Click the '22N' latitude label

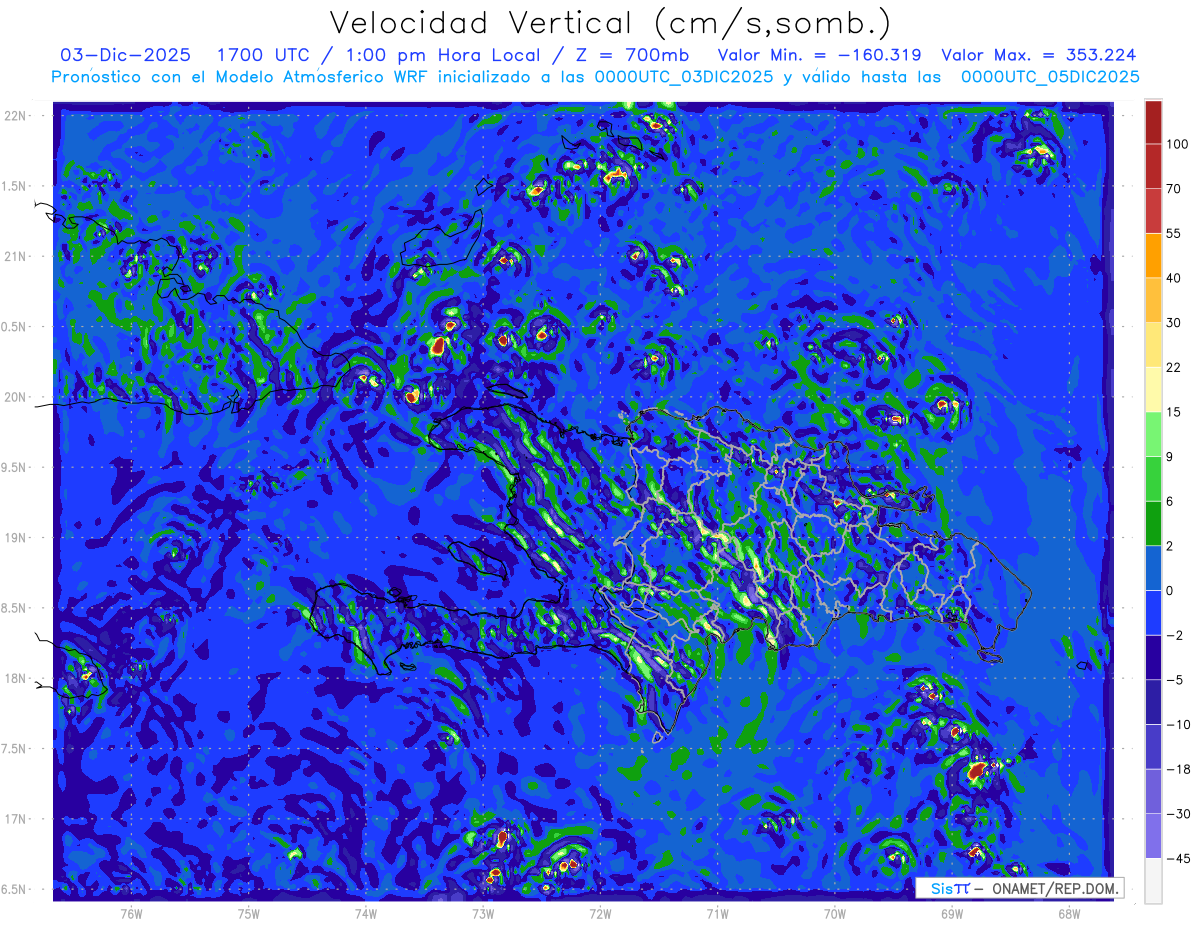pyautogui.click(x=16, y=115)
